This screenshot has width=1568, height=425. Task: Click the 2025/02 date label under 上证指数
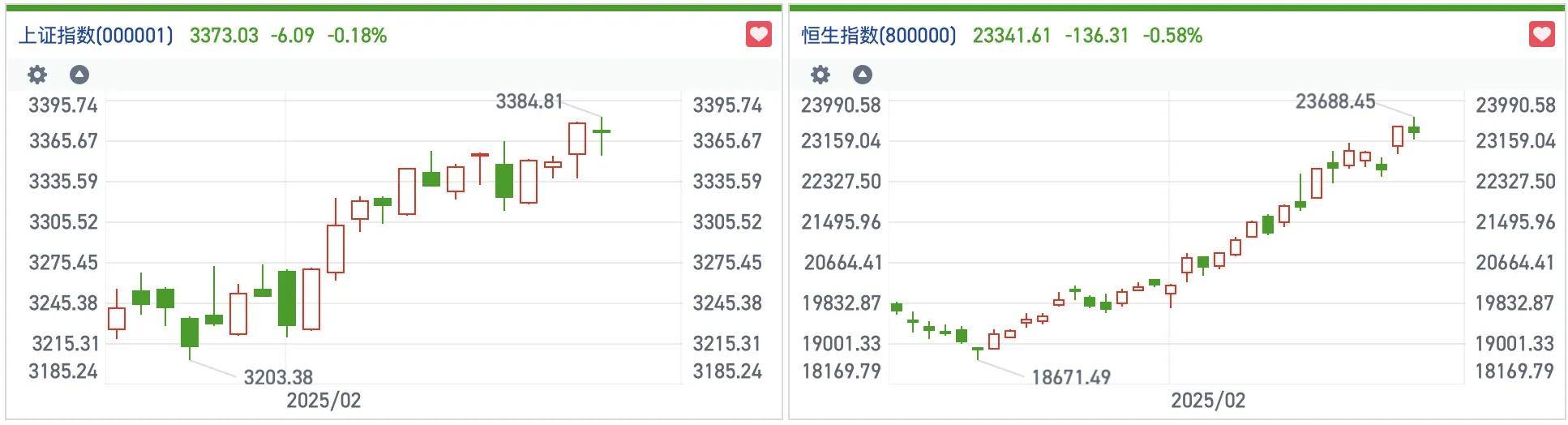[323, 401]
